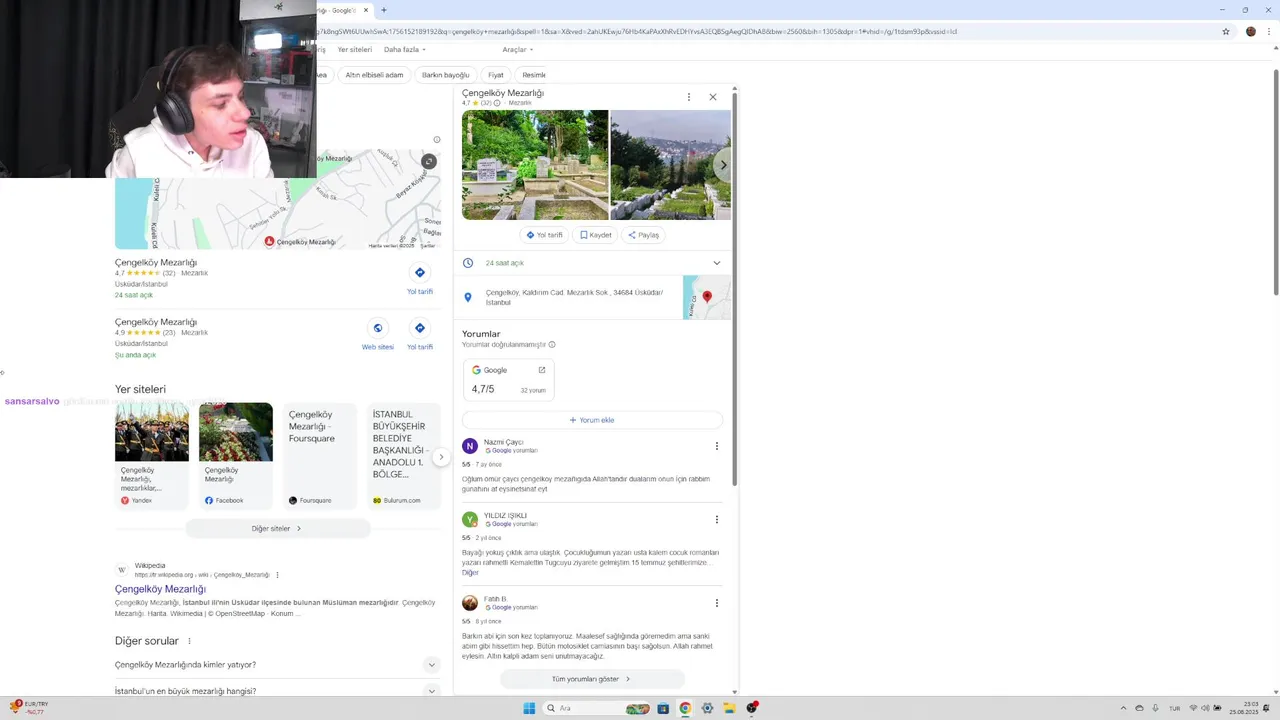Open the Daha fazla search menu

404,49
